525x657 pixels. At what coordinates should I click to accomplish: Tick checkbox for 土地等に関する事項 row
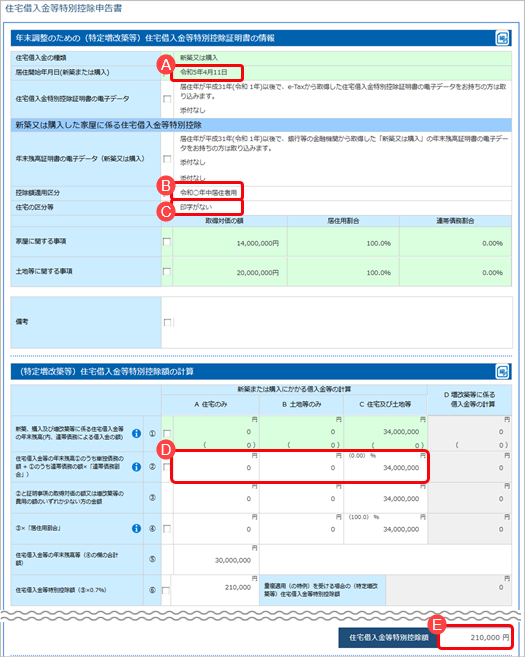click(167, 272)
